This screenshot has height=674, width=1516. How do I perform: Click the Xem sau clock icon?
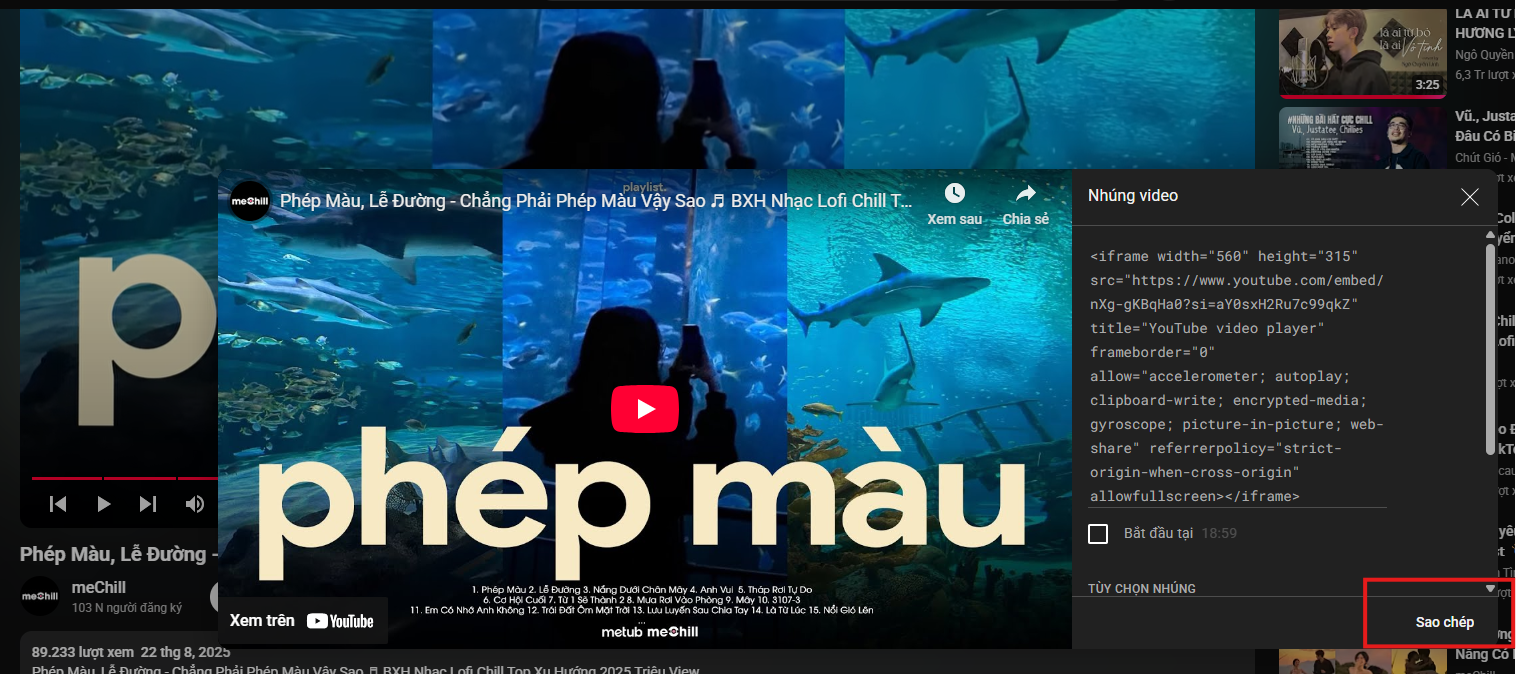point(955,193)
